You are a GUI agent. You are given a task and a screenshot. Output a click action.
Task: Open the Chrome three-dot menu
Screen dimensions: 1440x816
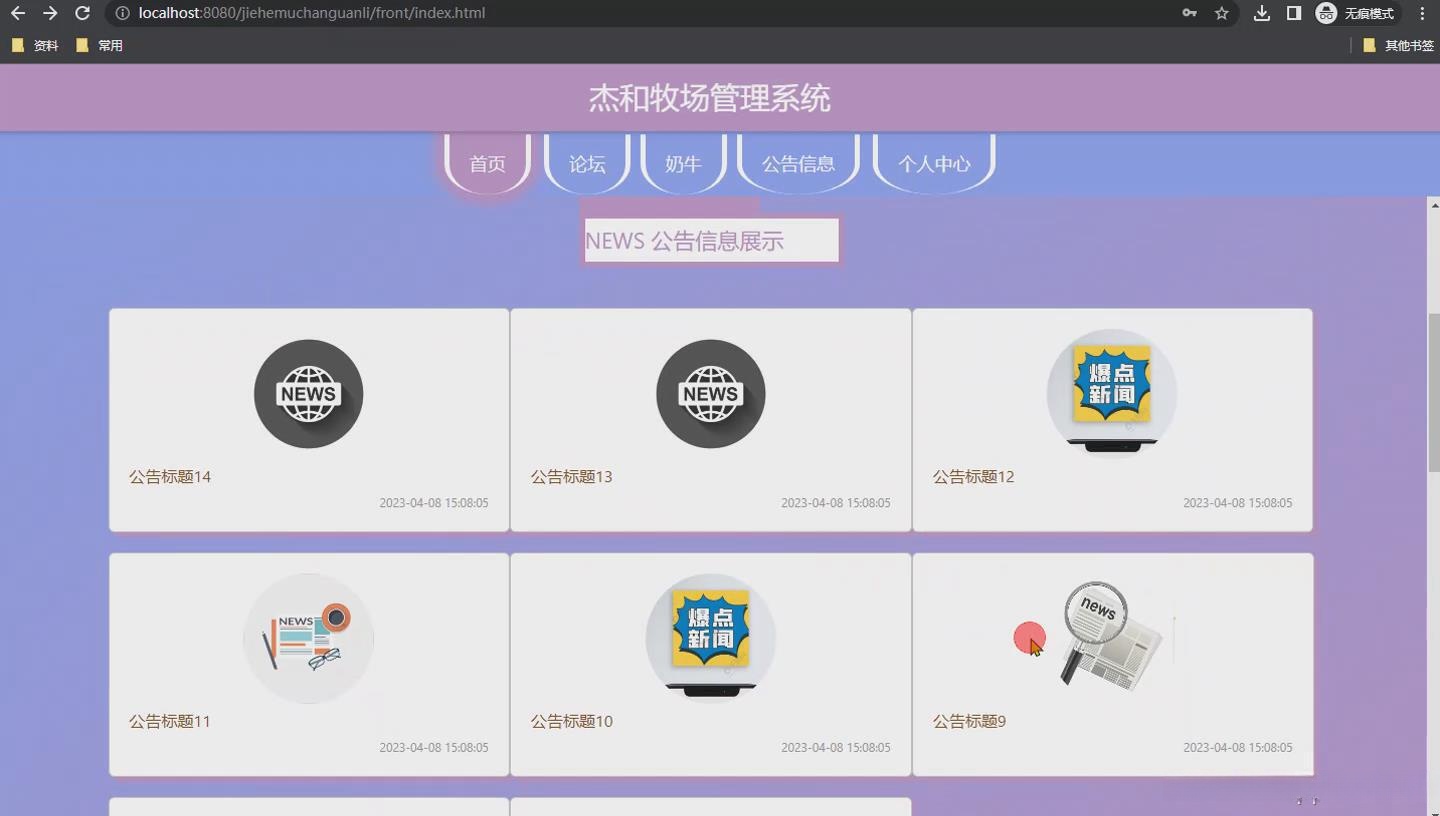(1422, 14)
